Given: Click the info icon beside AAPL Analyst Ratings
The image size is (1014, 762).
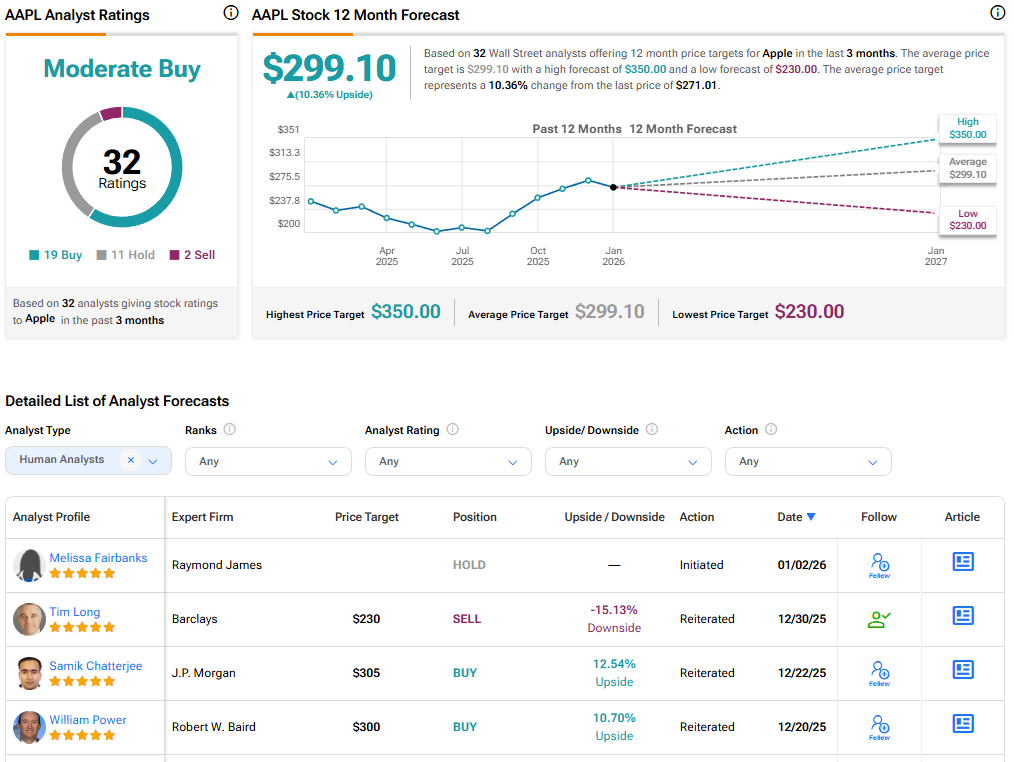Looking at the screenshot, I should pos(231,13).
